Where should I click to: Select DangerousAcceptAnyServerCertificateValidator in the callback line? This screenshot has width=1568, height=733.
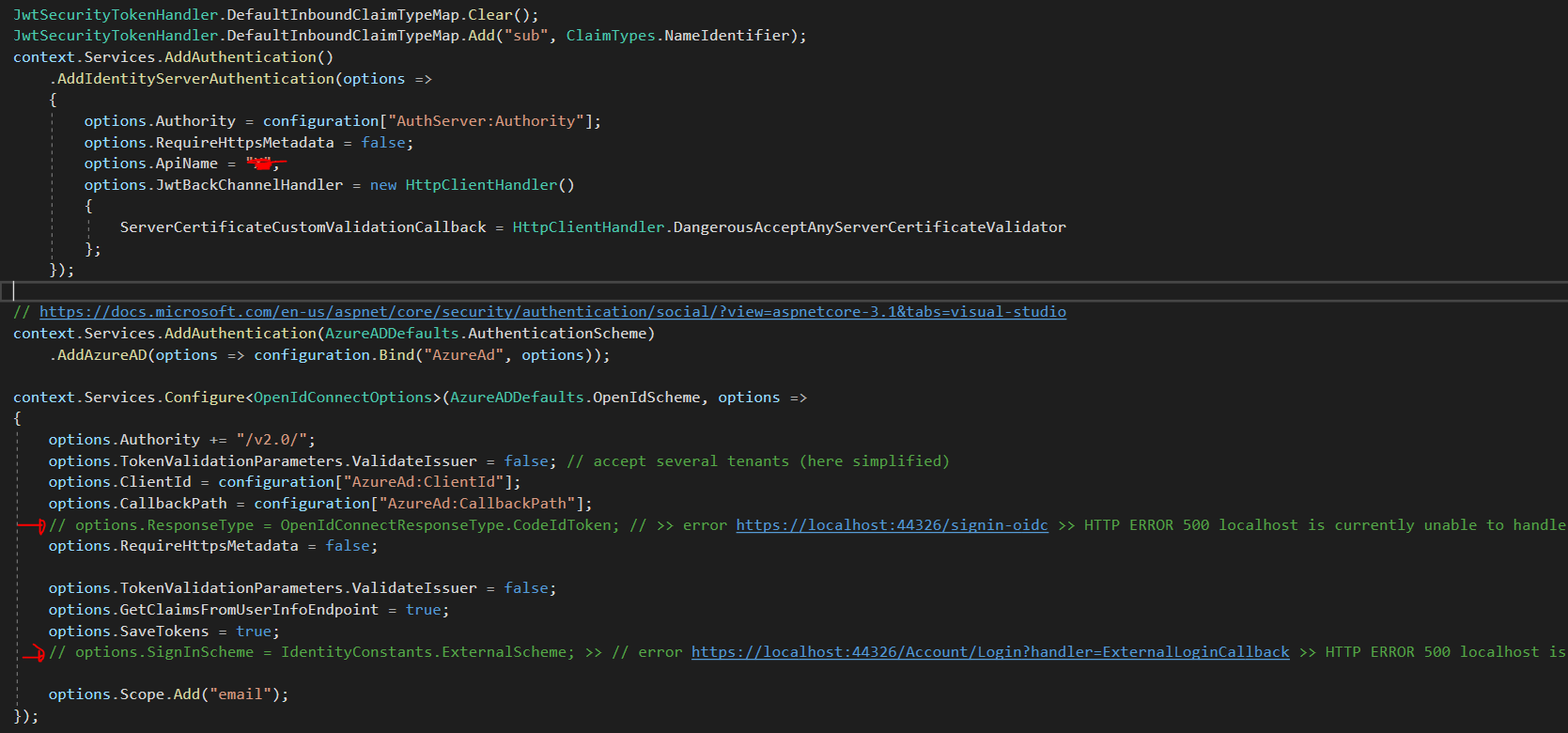point(869,227)
